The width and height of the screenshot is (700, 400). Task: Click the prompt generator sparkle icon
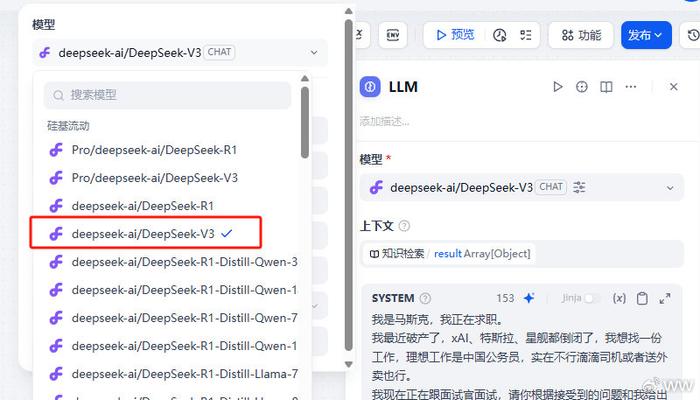pyautogui.click(x=529, y=298)
